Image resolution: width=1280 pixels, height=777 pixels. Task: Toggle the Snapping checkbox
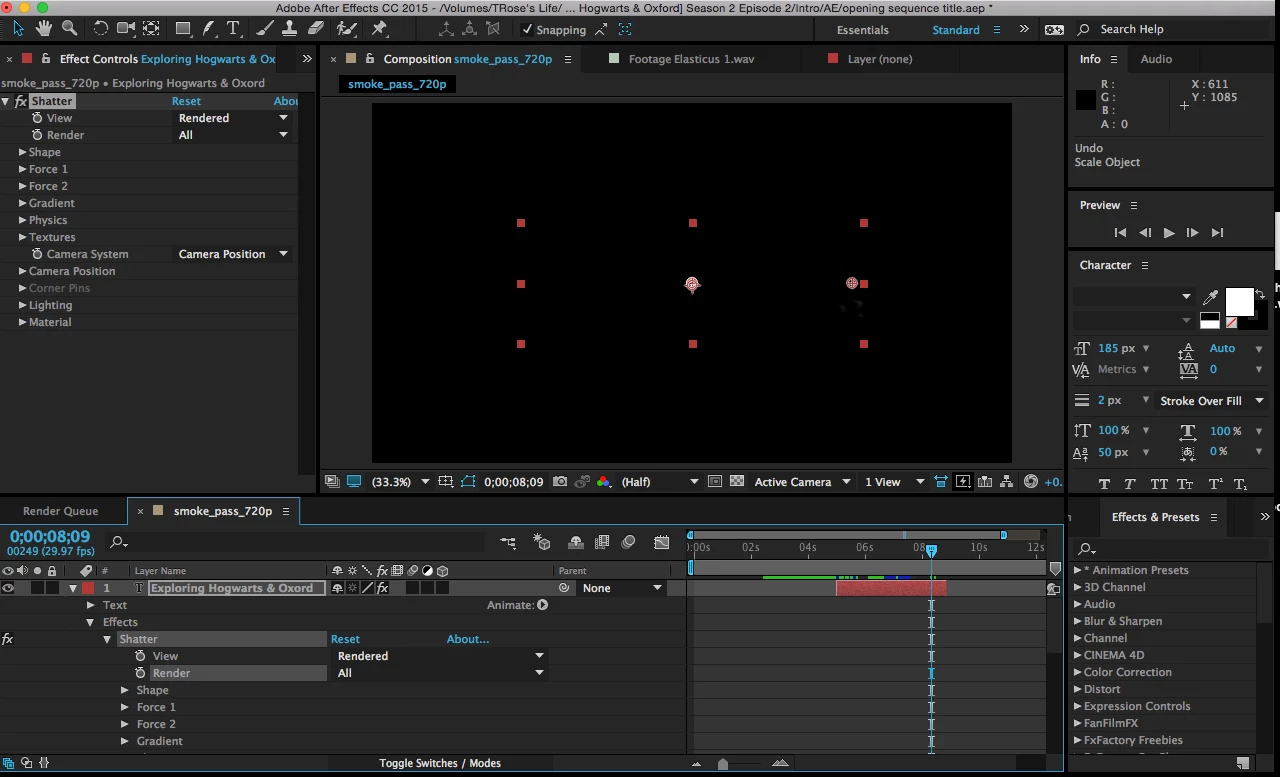[x=528, y=29]
